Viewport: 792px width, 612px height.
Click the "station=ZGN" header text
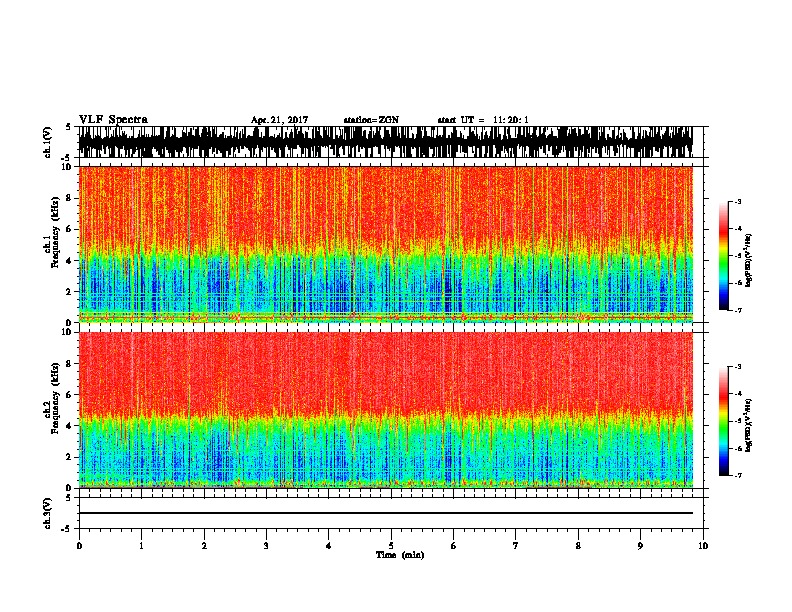point(371,120)
